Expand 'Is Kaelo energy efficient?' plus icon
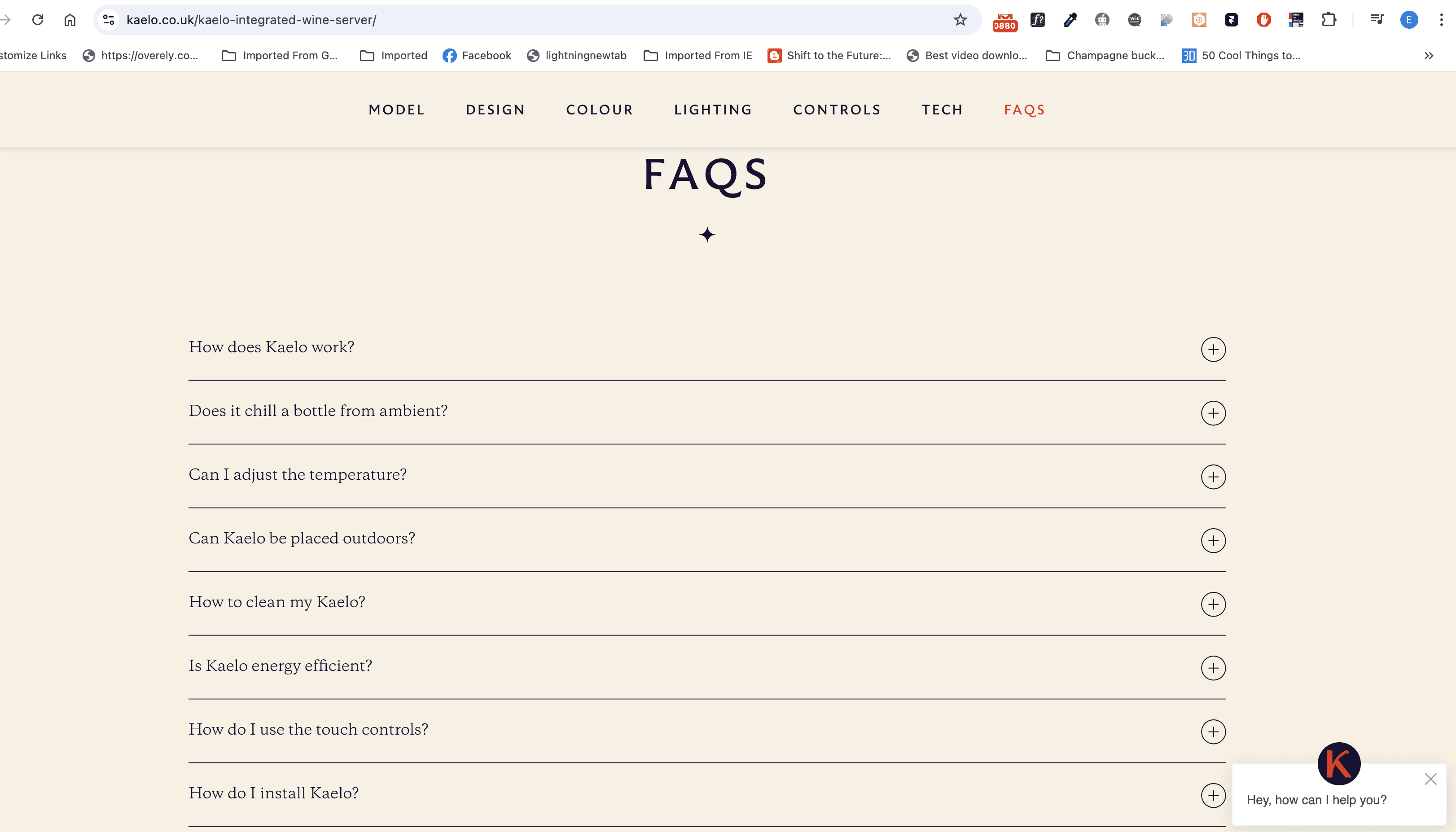 1213,668
